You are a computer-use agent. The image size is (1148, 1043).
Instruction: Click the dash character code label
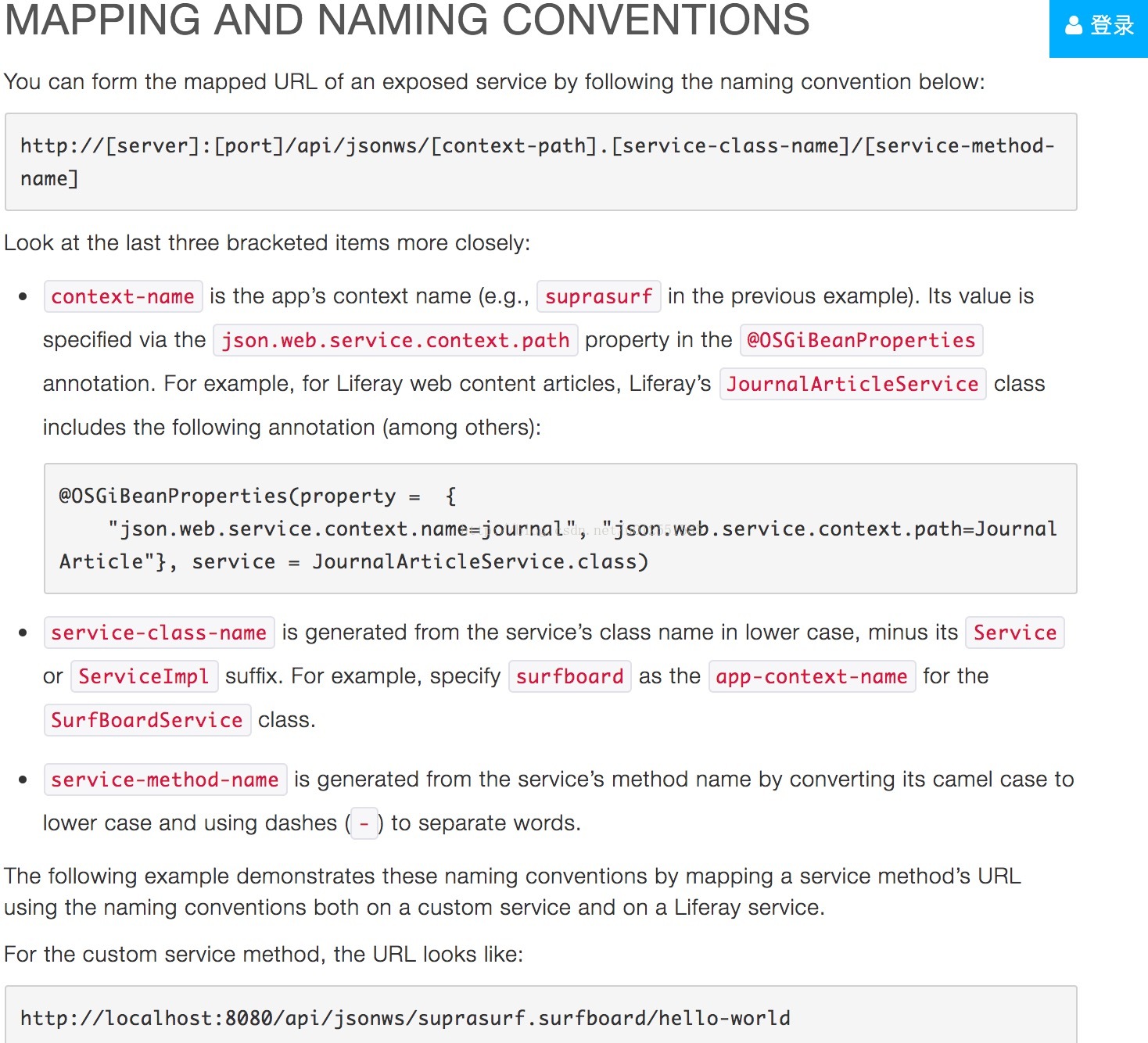(364, 823)
